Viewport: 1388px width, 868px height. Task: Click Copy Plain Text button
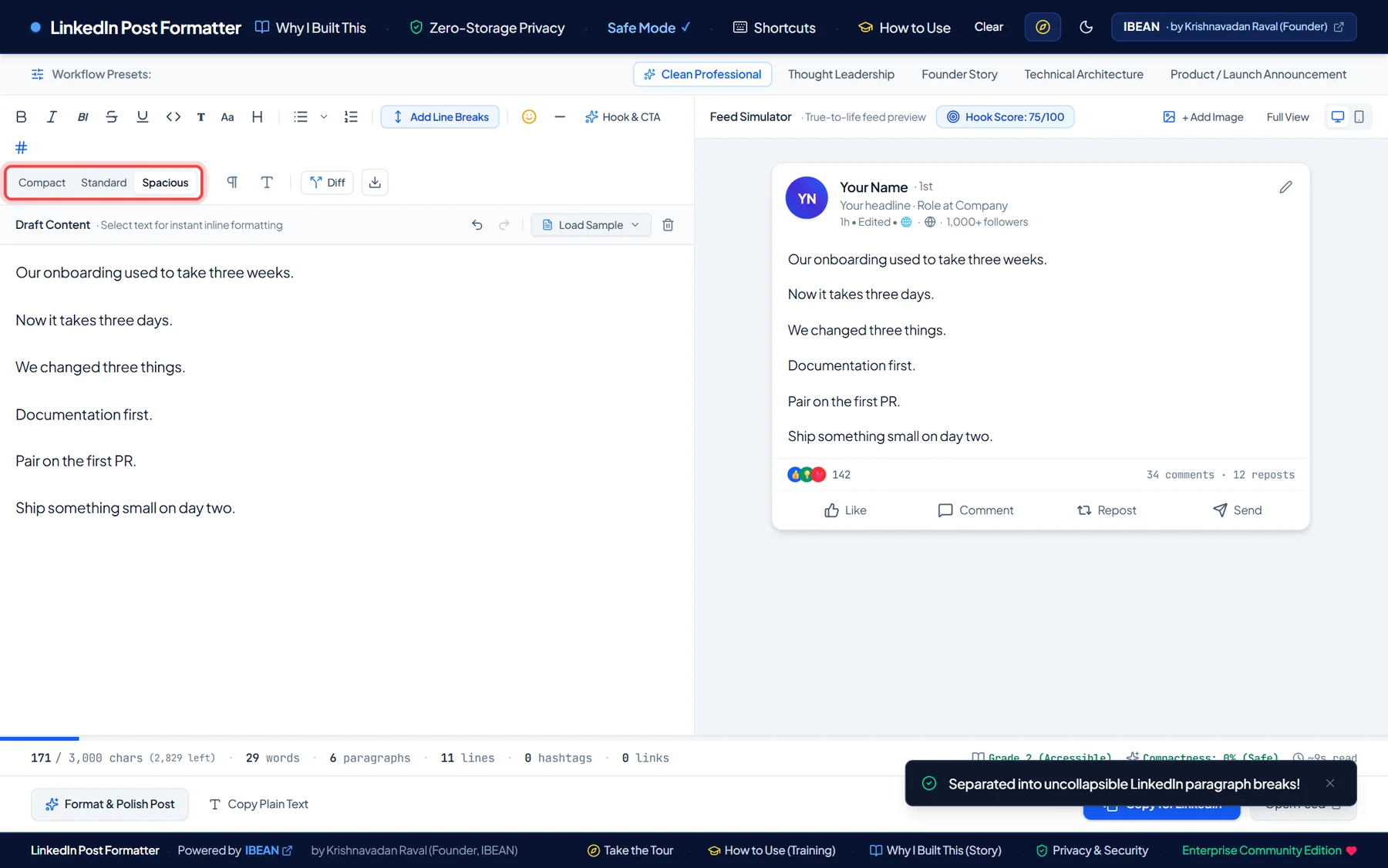258,804
